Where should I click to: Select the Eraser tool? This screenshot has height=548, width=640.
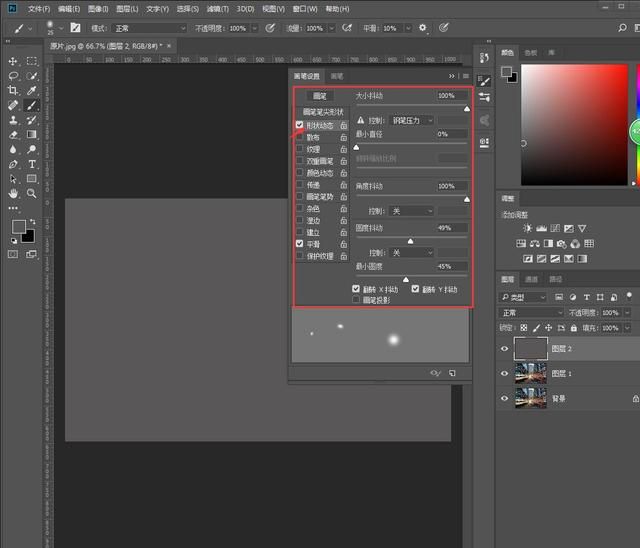tap(13, 135)
